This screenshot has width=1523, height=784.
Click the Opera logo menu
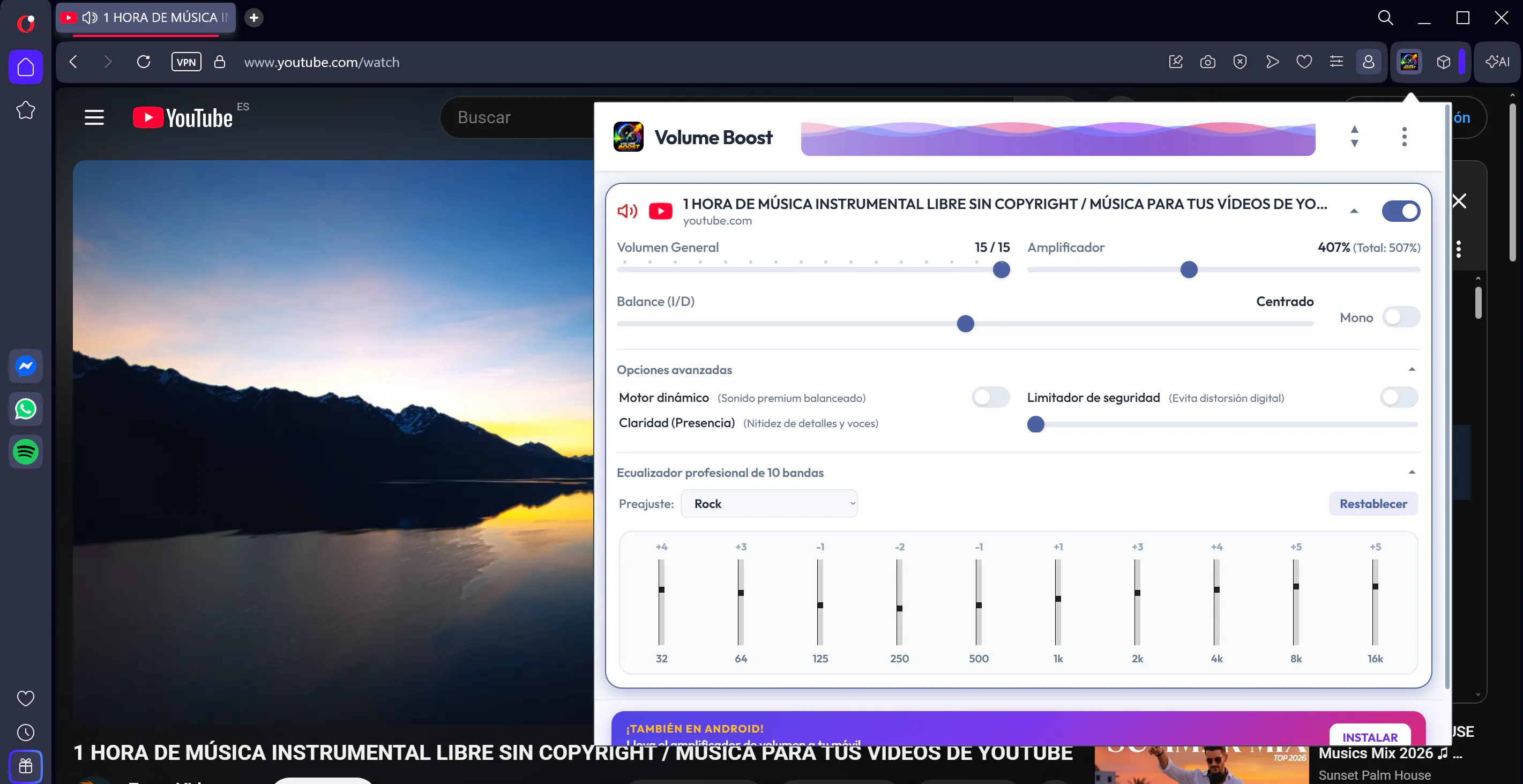point(25,23)
